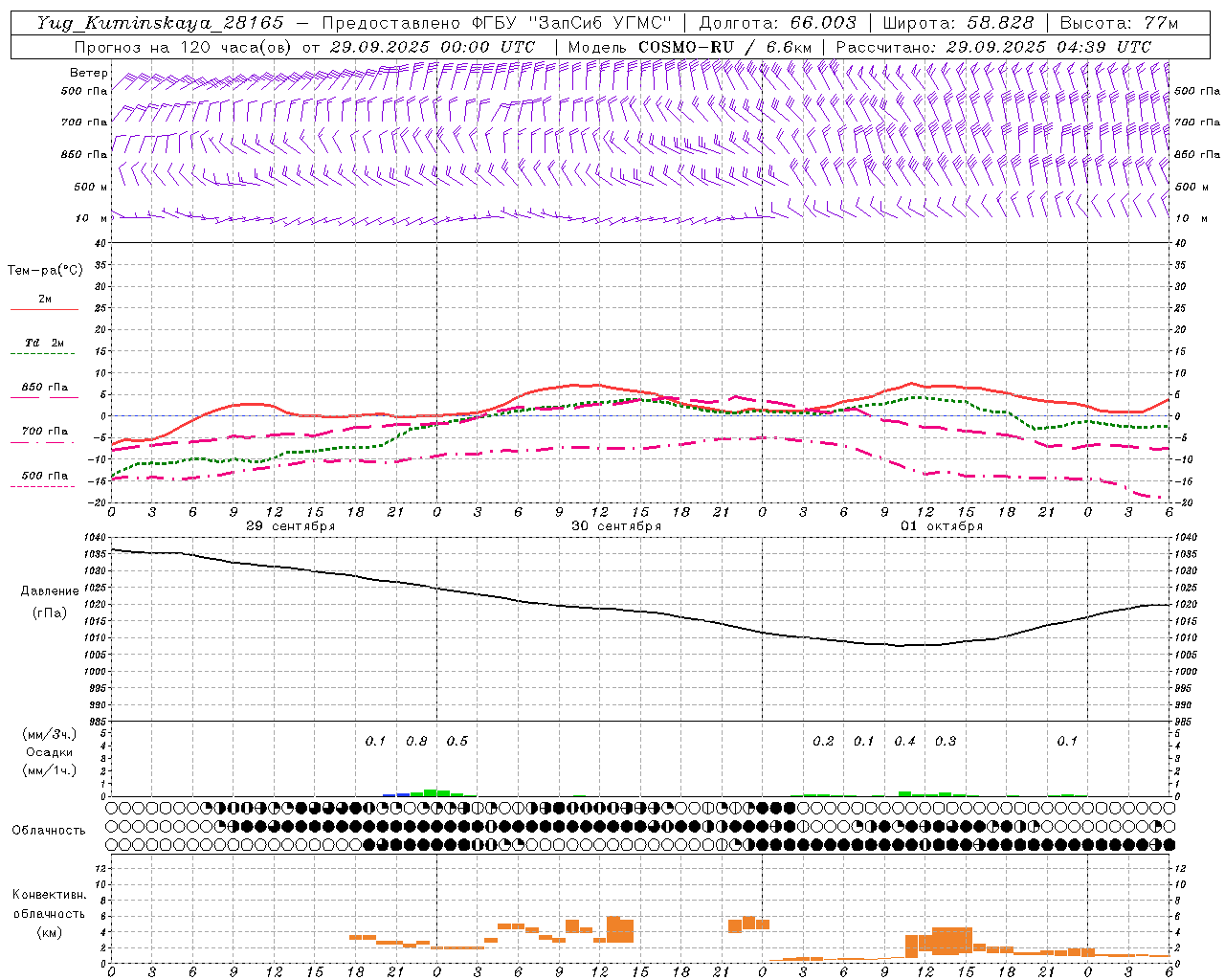Click the 500 гПа entry in temperature legend
The image size is (1225, 980).
[x=44, y=476]
